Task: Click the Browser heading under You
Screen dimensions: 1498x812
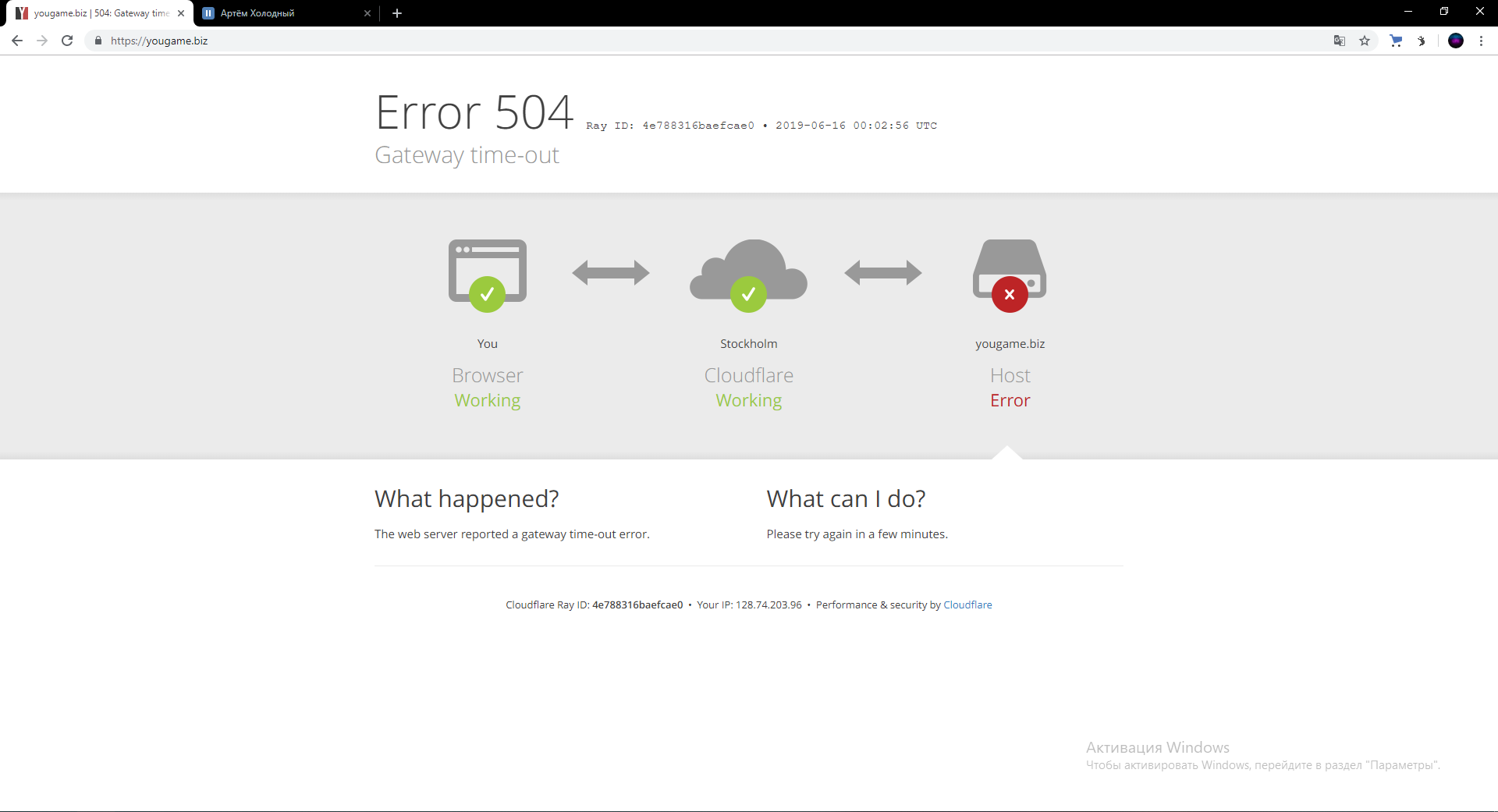Action: 488,375
